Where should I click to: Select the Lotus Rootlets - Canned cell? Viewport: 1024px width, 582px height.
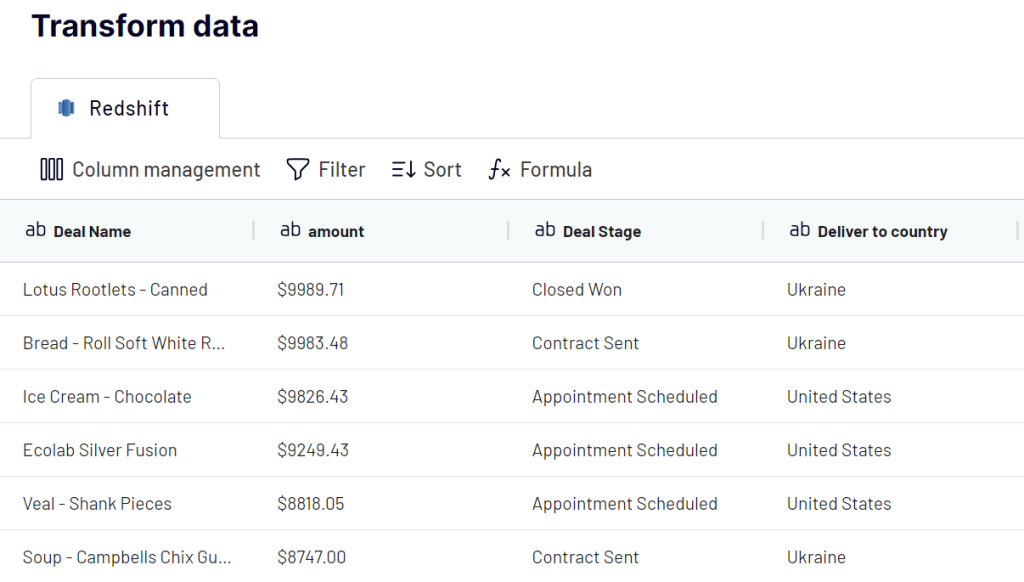(115, 289)
